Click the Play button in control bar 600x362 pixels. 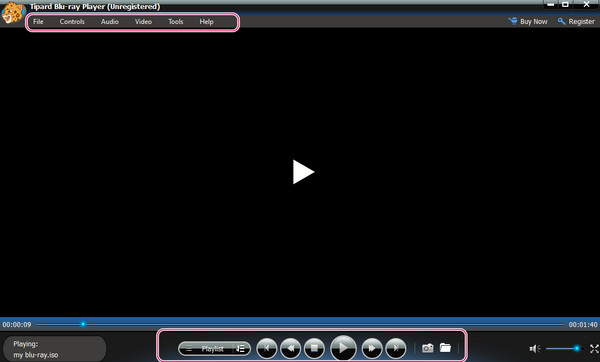pos(343,348)
